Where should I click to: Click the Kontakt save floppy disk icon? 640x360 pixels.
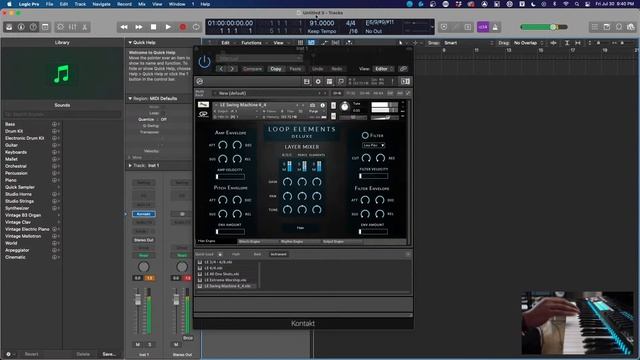point(307,82)
